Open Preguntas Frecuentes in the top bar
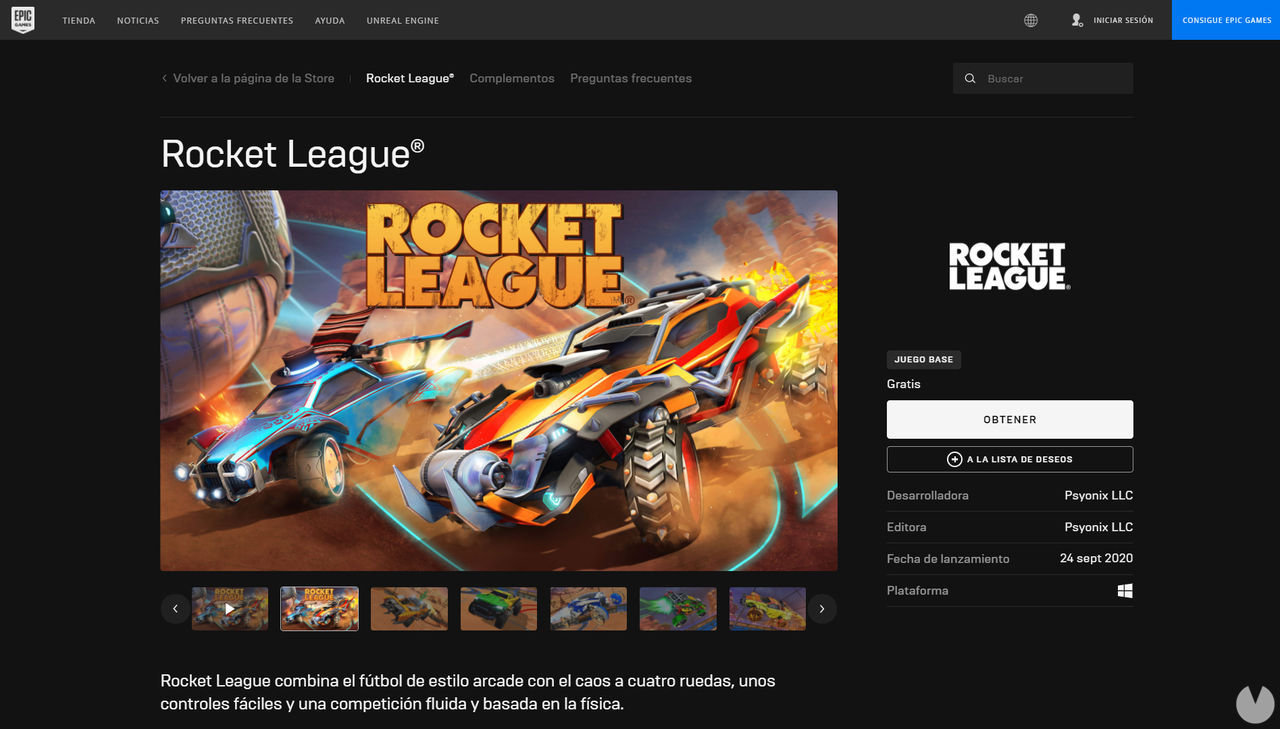 tap(237, 20)
